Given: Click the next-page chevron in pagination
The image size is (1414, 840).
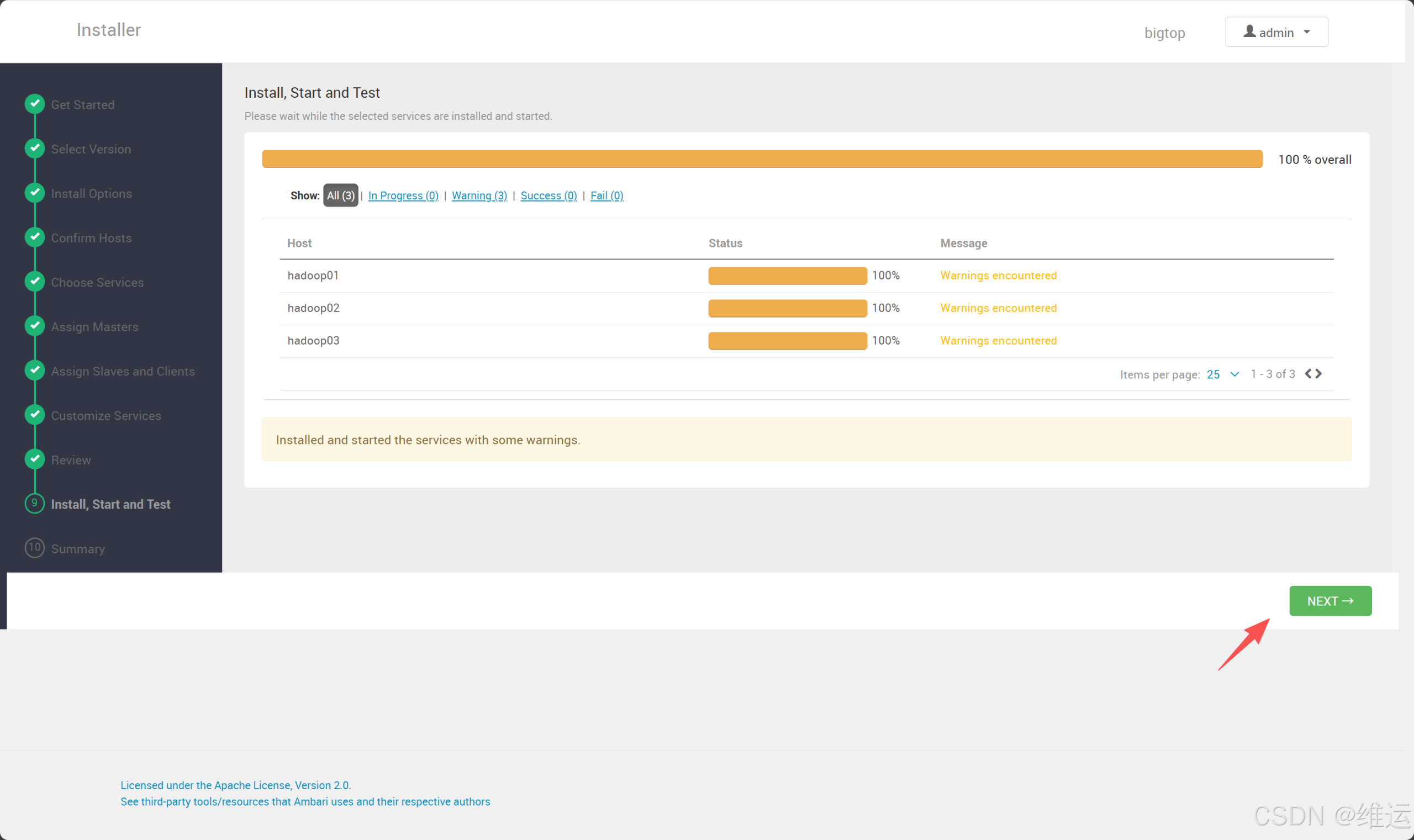Looking at the screenshot, I should click(x=1320, y=373).
